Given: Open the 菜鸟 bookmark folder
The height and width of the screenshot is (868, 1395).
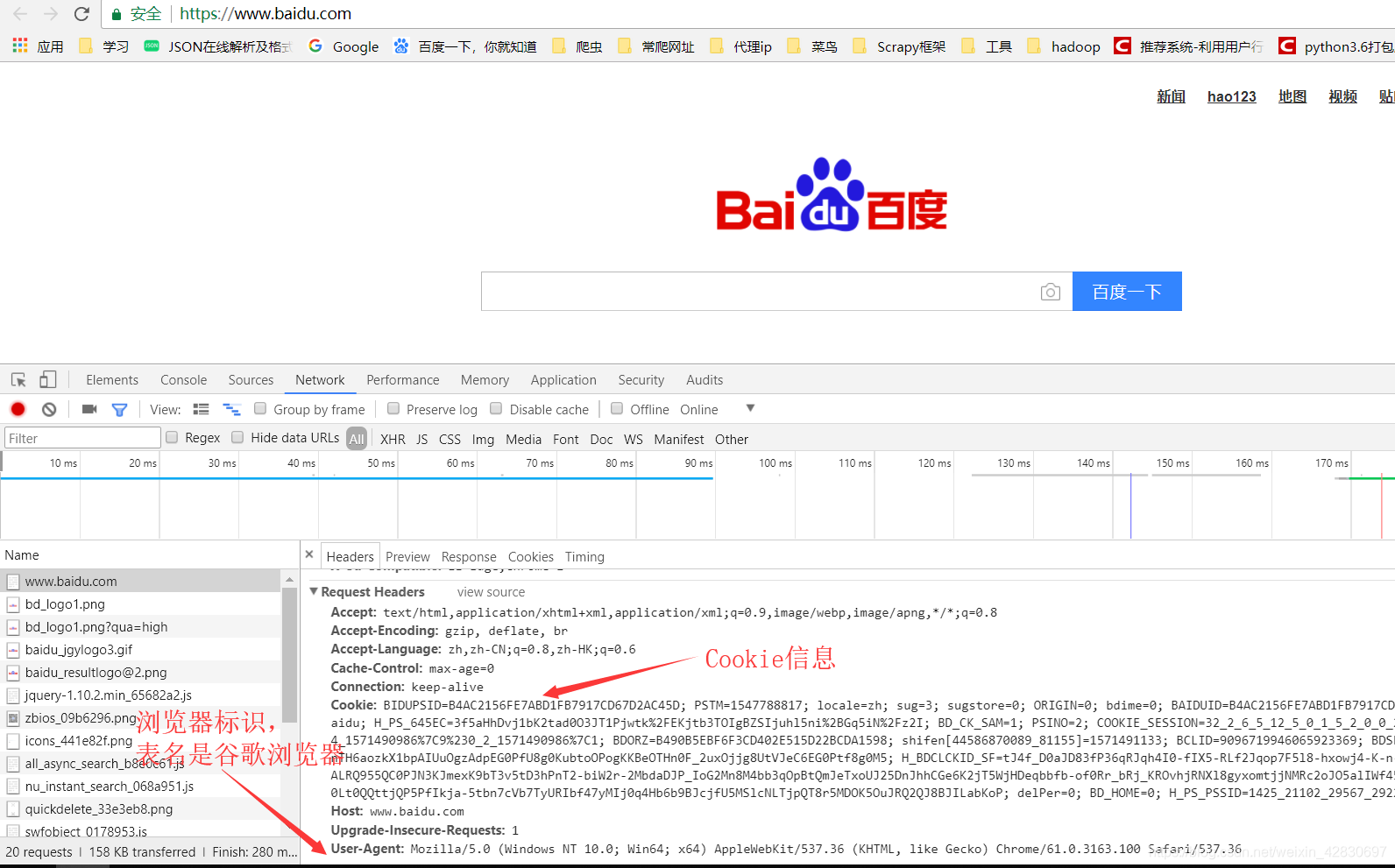Looking at the screenshot, I should point(812,46).
